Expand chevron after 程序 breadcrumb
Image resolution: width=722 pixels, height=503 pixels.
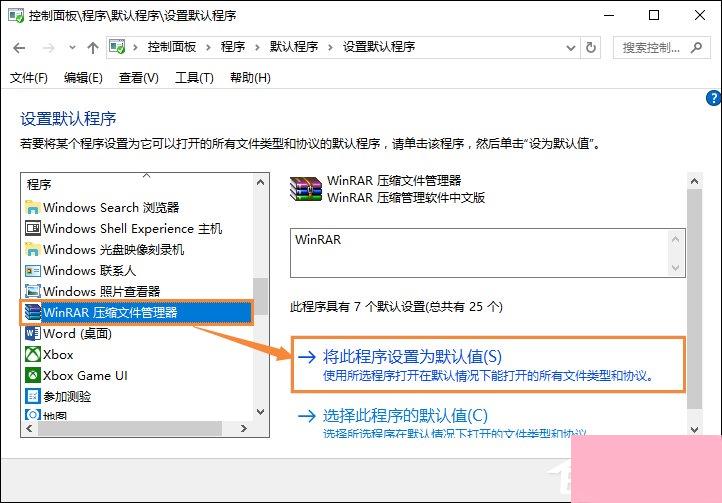click(257, 47)
